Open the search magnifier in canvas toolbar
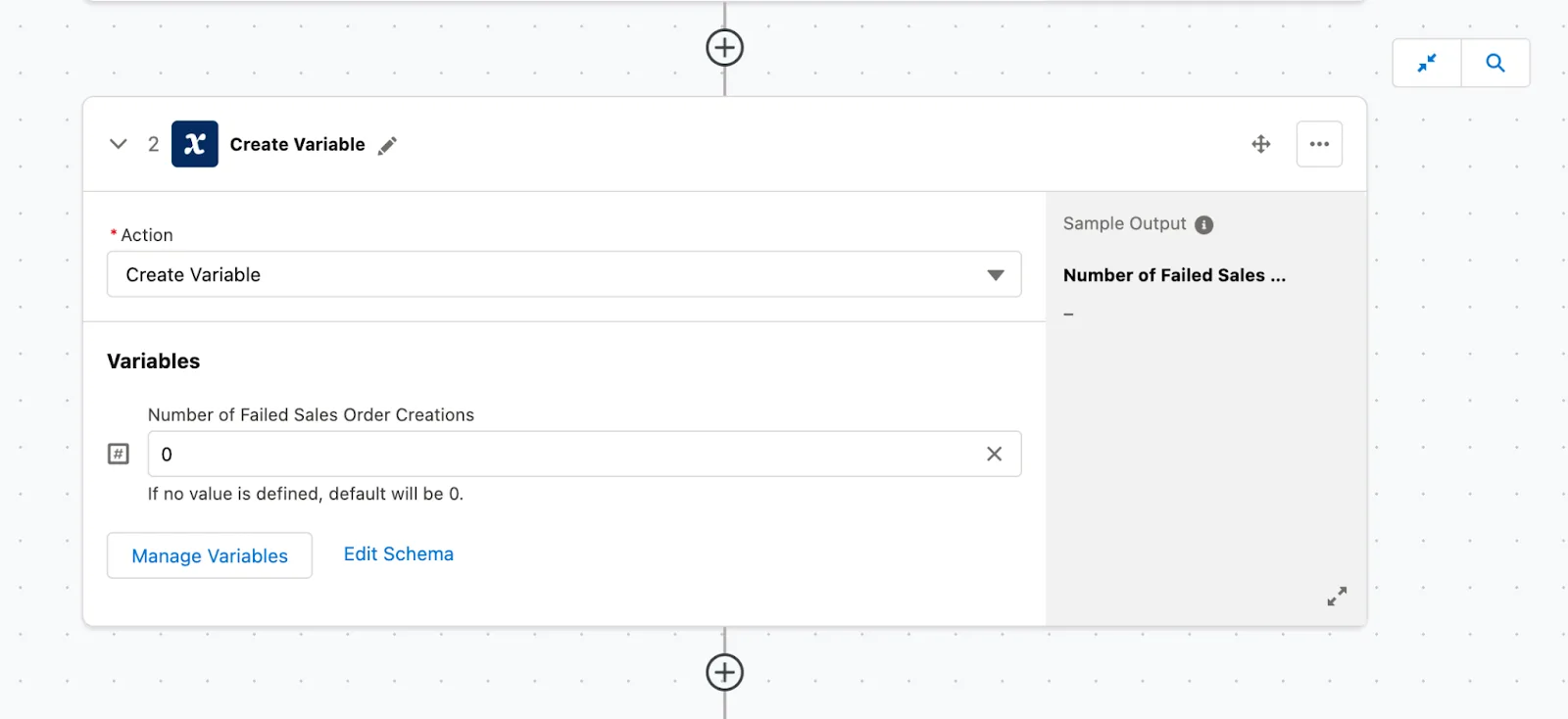 tap(1495, 63)
